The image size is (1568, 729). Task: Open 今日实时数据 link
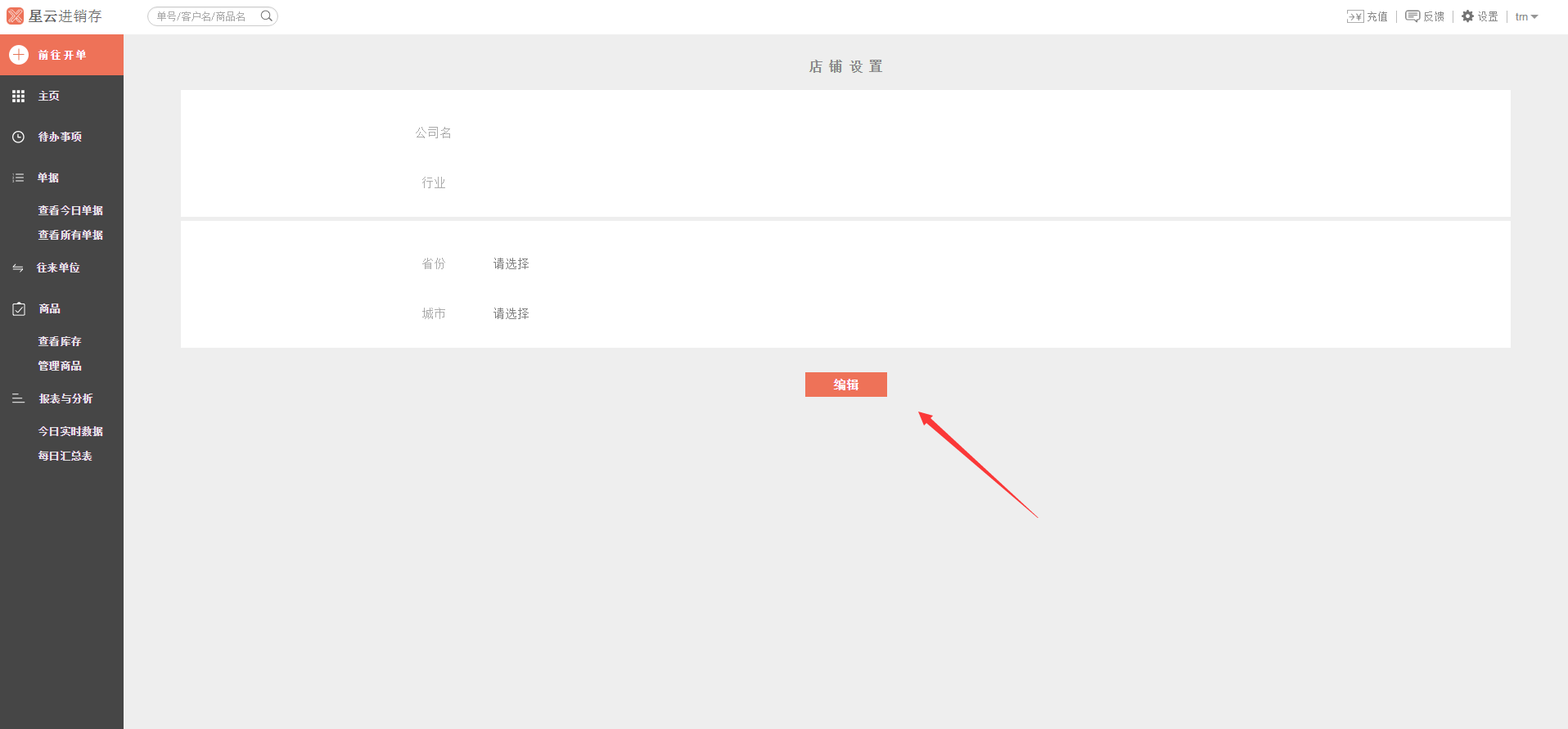[x=70, y=431]
